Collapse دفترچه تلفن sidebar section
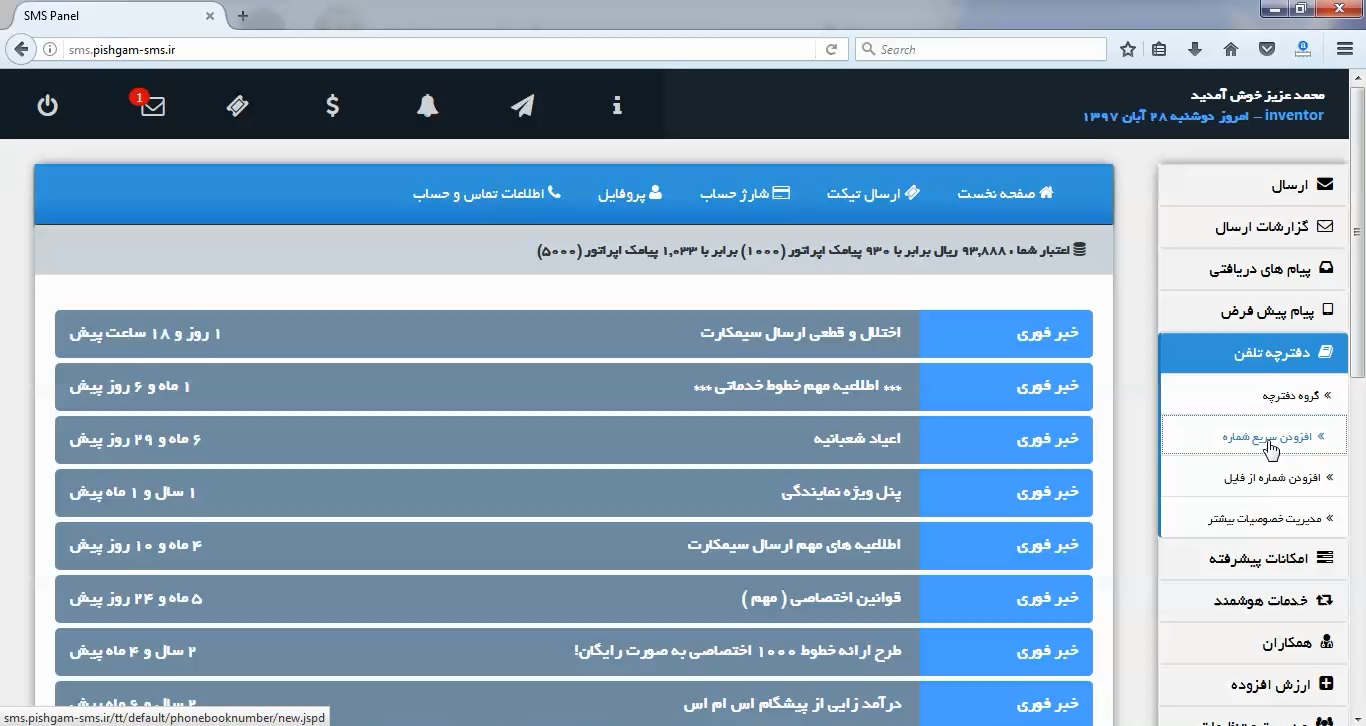Screen dimensions: 1366x726 pos(1253,353)
